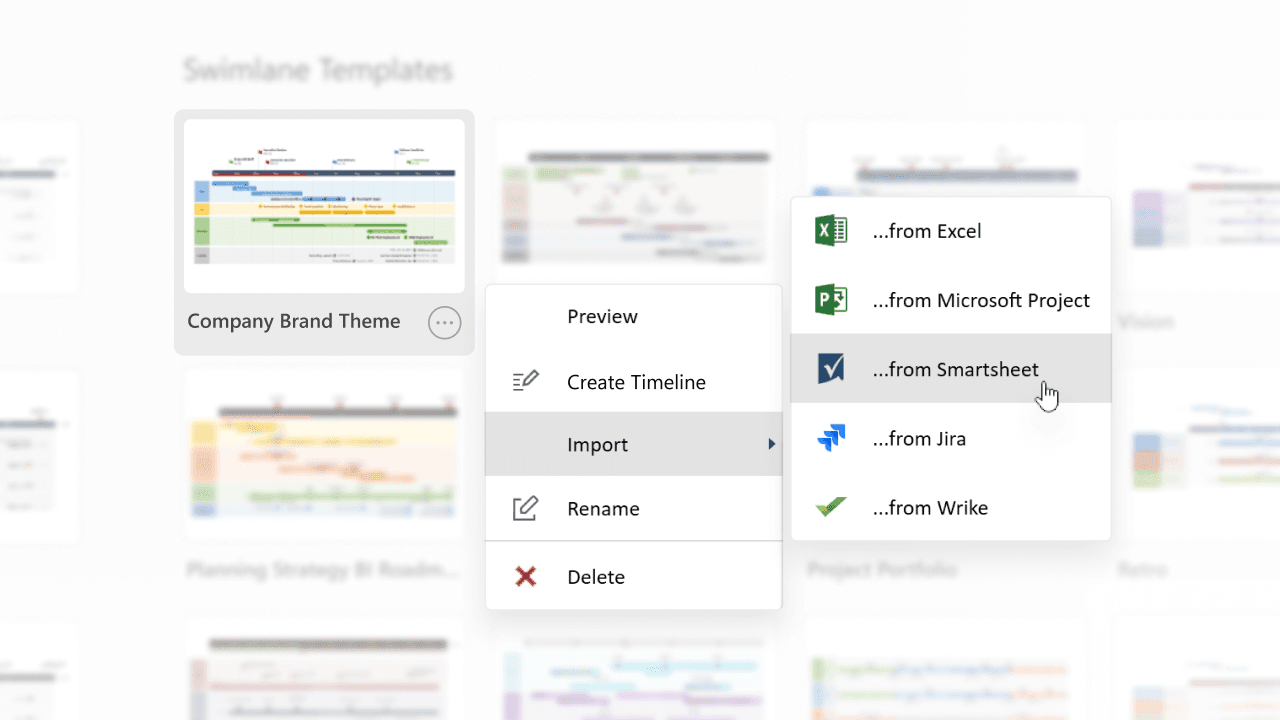
Task: Click the Excel icon in the import submenu
Action: [831, 231]
